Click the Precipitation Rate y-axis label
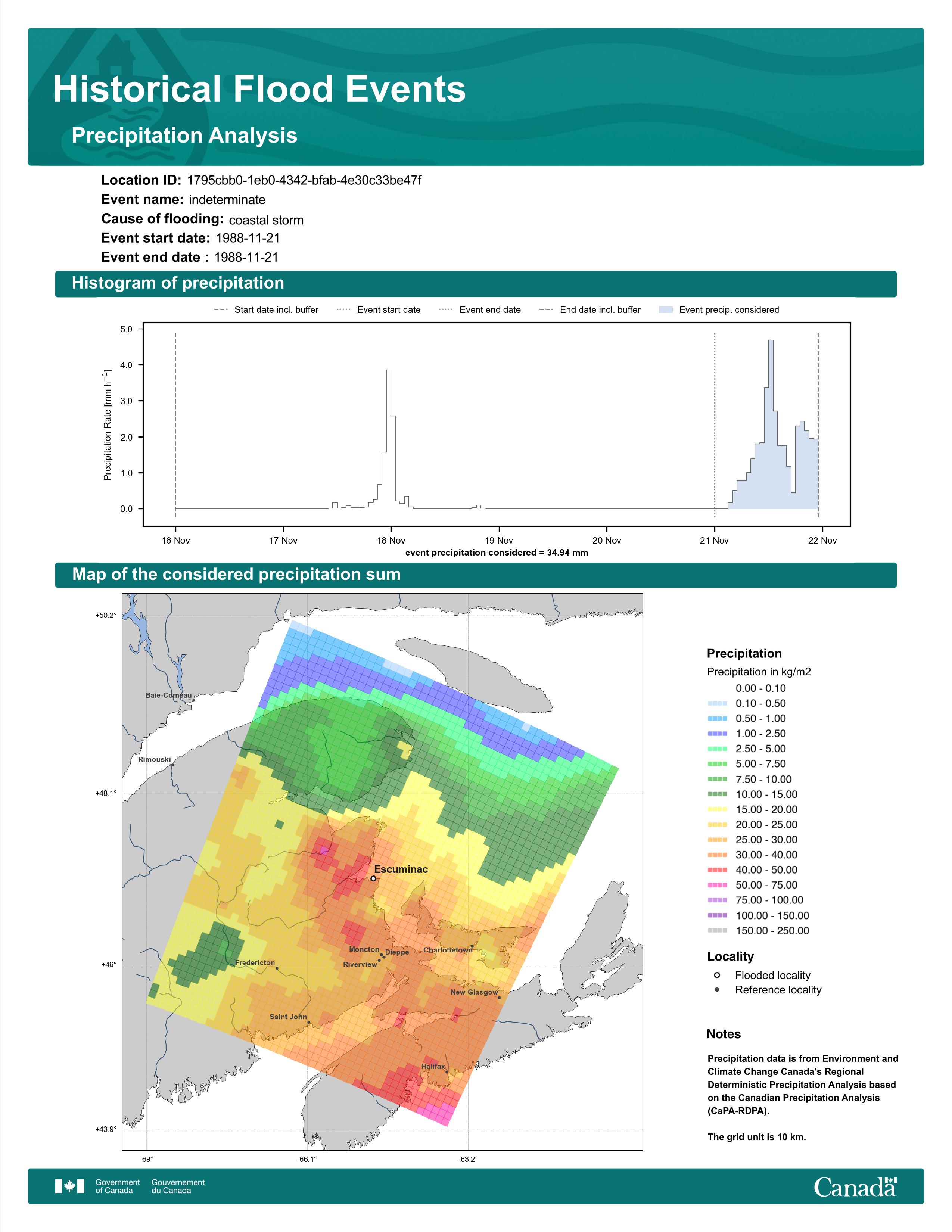952x1232 pixels. pyautogui.click(x=107, y=425)
